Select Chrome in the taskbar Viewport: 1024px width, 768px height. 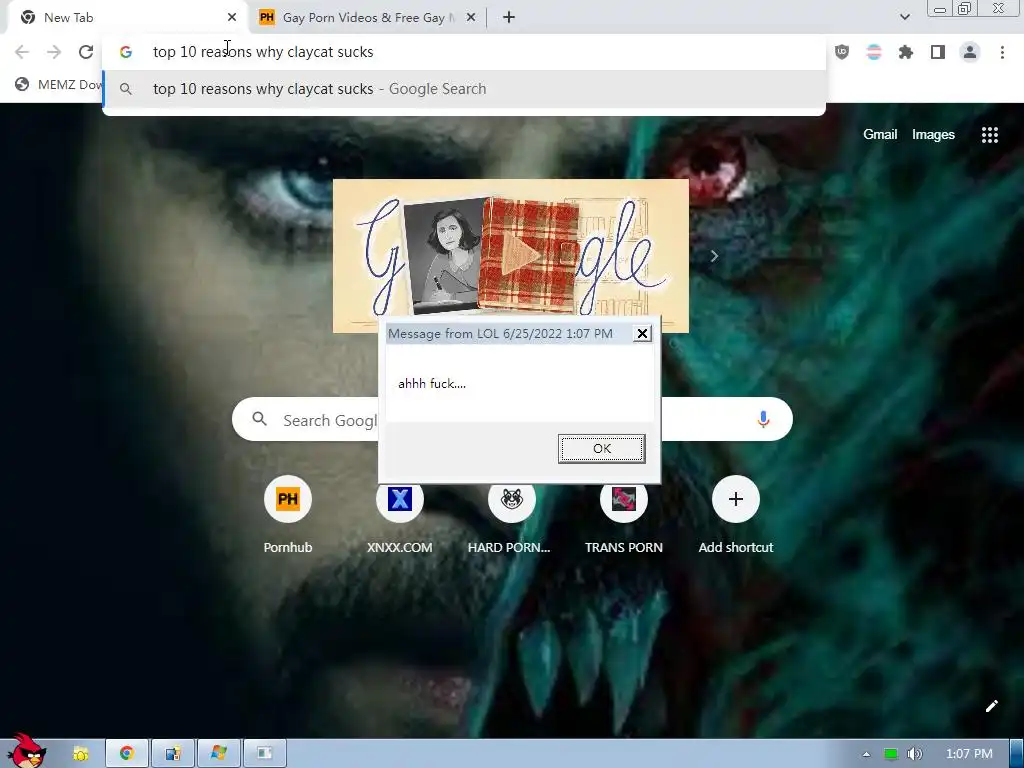pos(127,754)
